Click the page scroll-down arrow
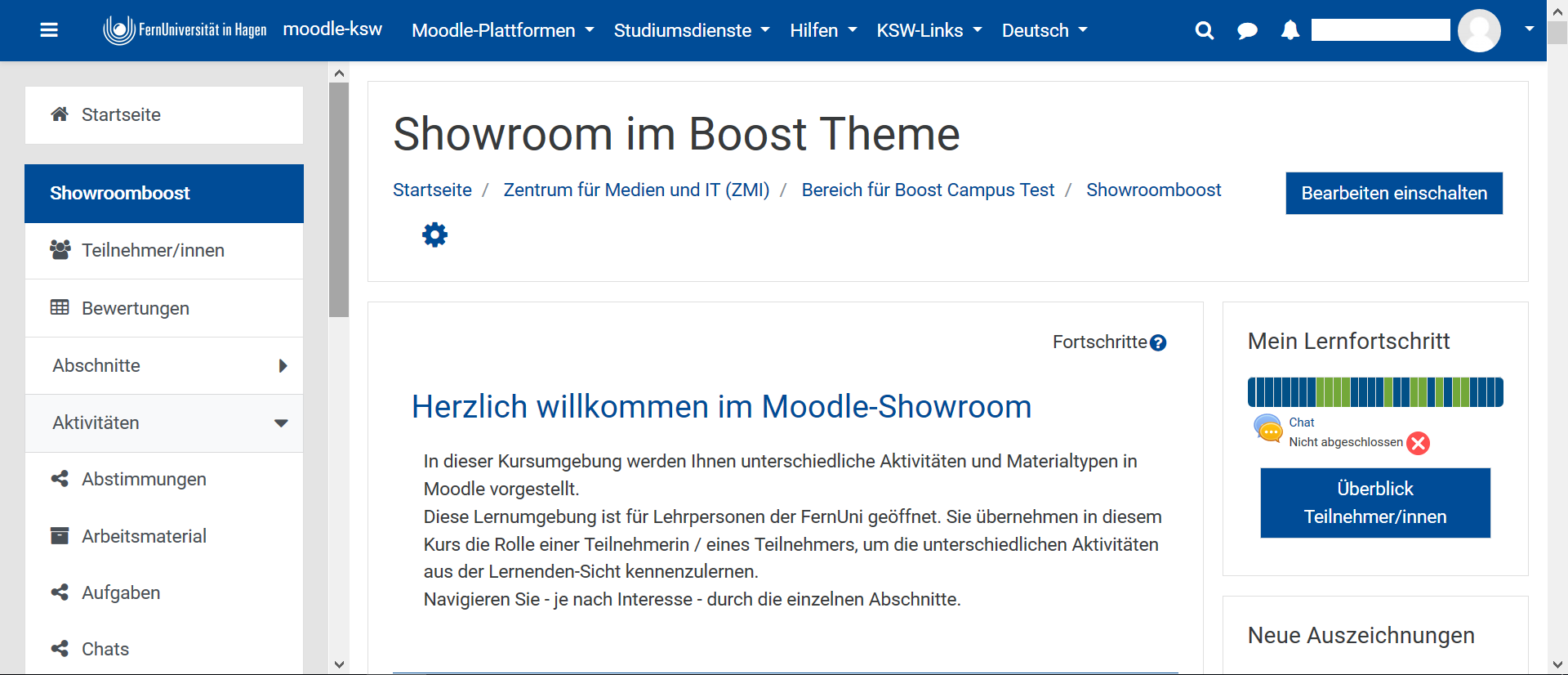Image resolution: width=1568 pixels, height=675 pixels. (x=1557, y=664)
